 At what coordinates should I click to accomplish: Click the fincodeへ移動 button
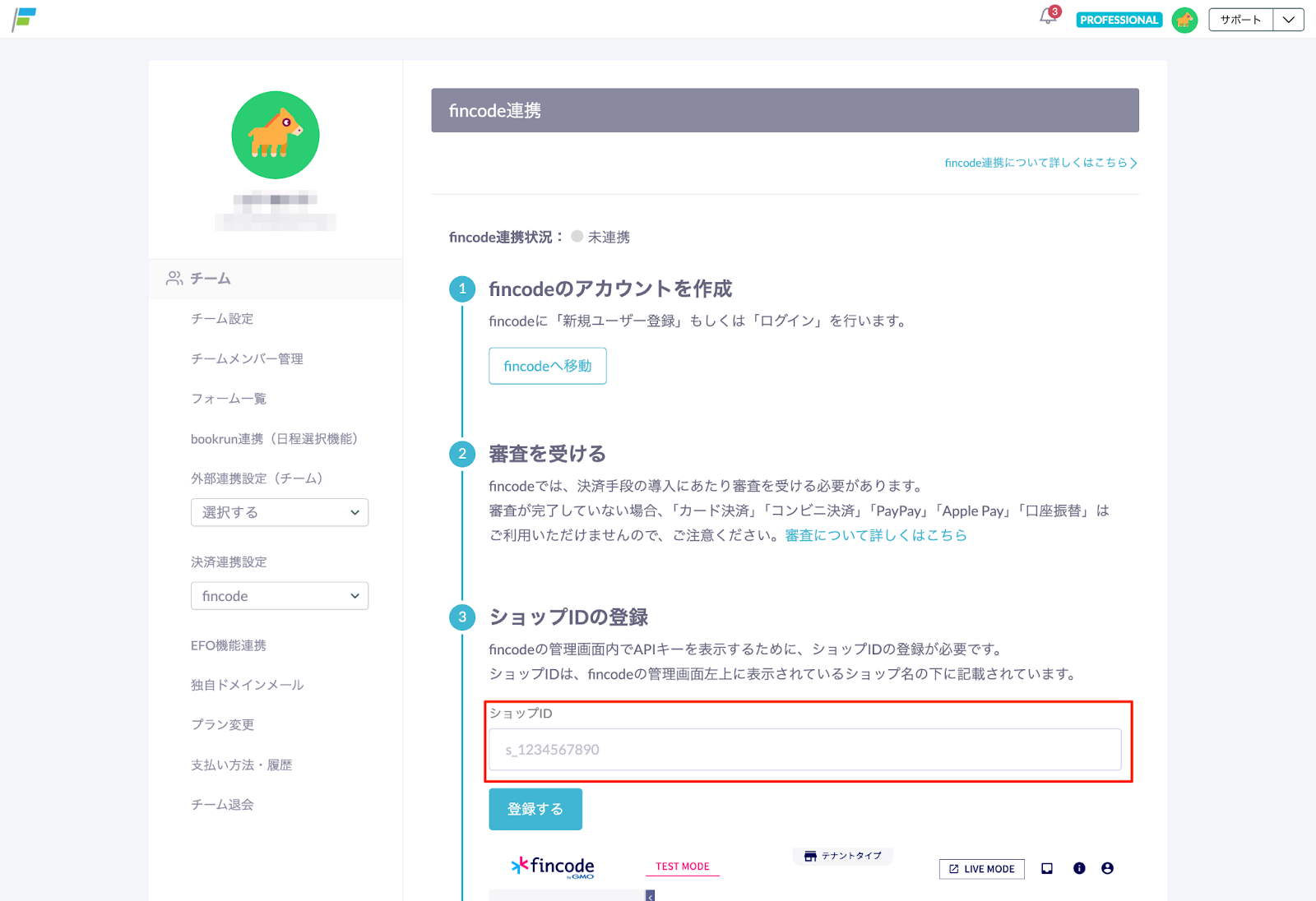point(548,366)
